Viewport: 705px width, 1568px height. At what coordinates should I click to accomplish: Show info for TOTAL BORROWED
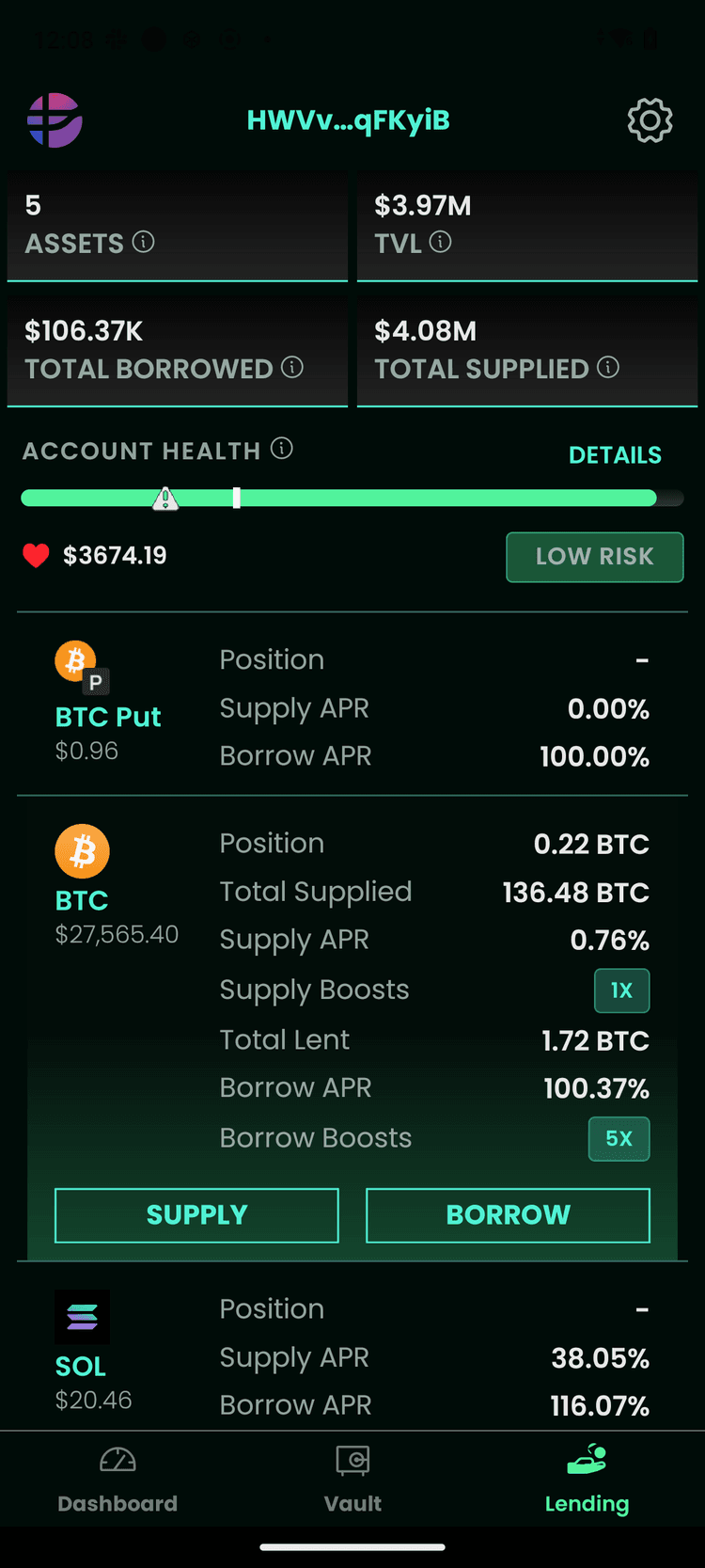tap(292, 367)
